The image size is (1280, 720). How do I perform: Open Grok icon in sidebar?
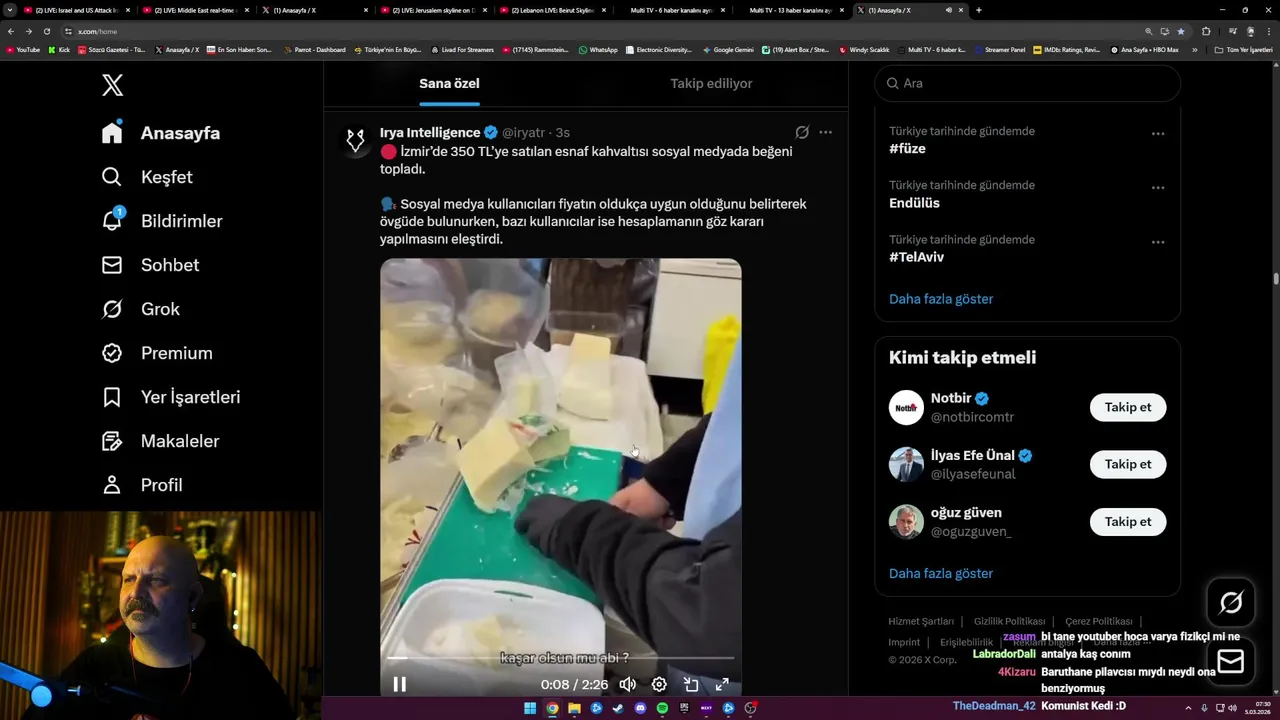click(x=112, y=309)
